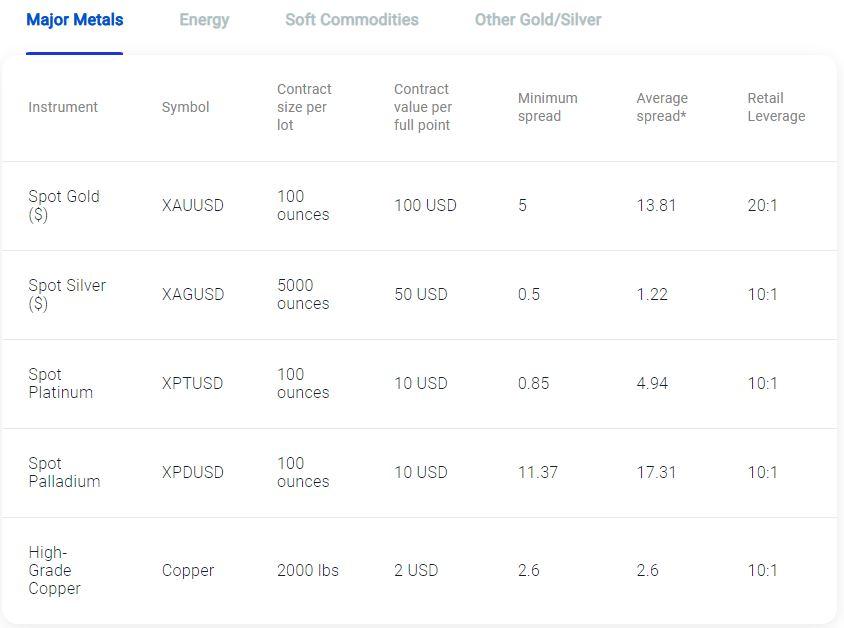Select the Spot Gold ($) instrument name

(x=64, y=206)
